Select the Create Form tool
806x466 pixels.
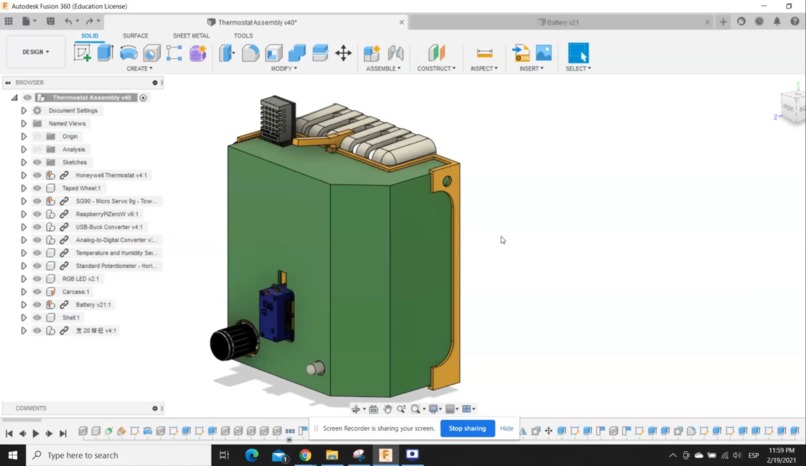click(x=198, y=53)
